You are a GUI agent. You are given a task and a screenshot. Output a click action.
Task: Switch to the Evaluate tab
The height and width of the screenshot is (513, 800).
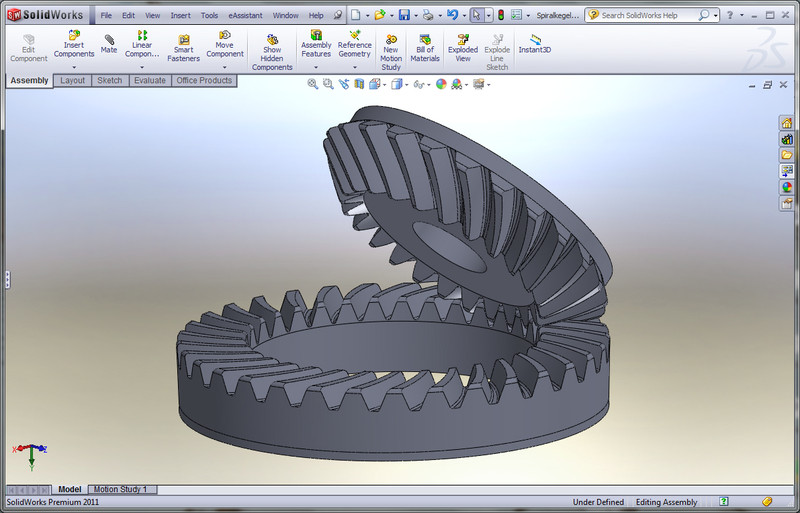150,80
